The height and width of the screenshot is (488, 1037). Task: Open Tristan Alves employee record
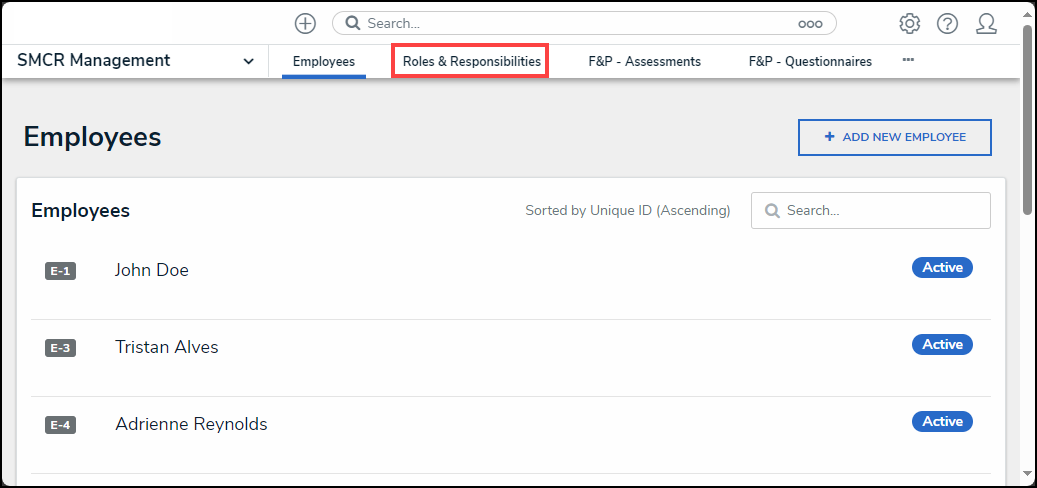pos(167,346)
